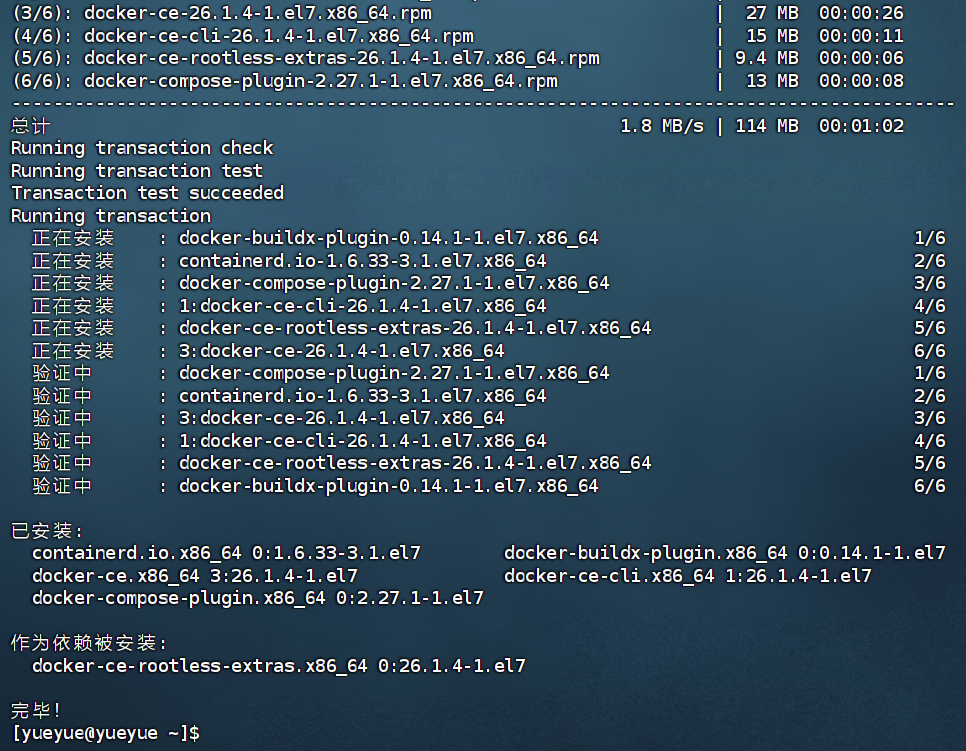Click docker-ce.x86_64 3:26.1.4-1.el7 entry
Viewport: 966px width, 751px height.
(x=195, y=575)
